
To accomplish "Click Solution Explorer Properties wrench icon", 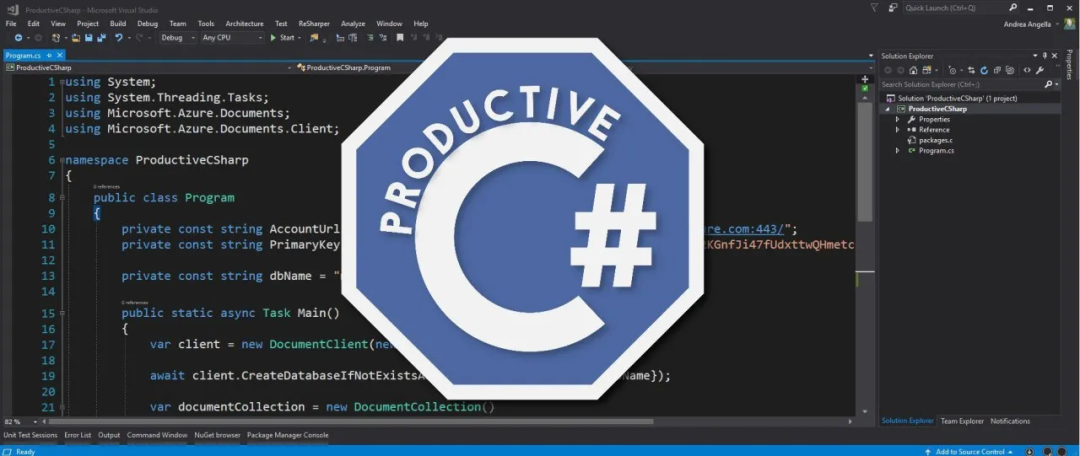I will 1040,70.
